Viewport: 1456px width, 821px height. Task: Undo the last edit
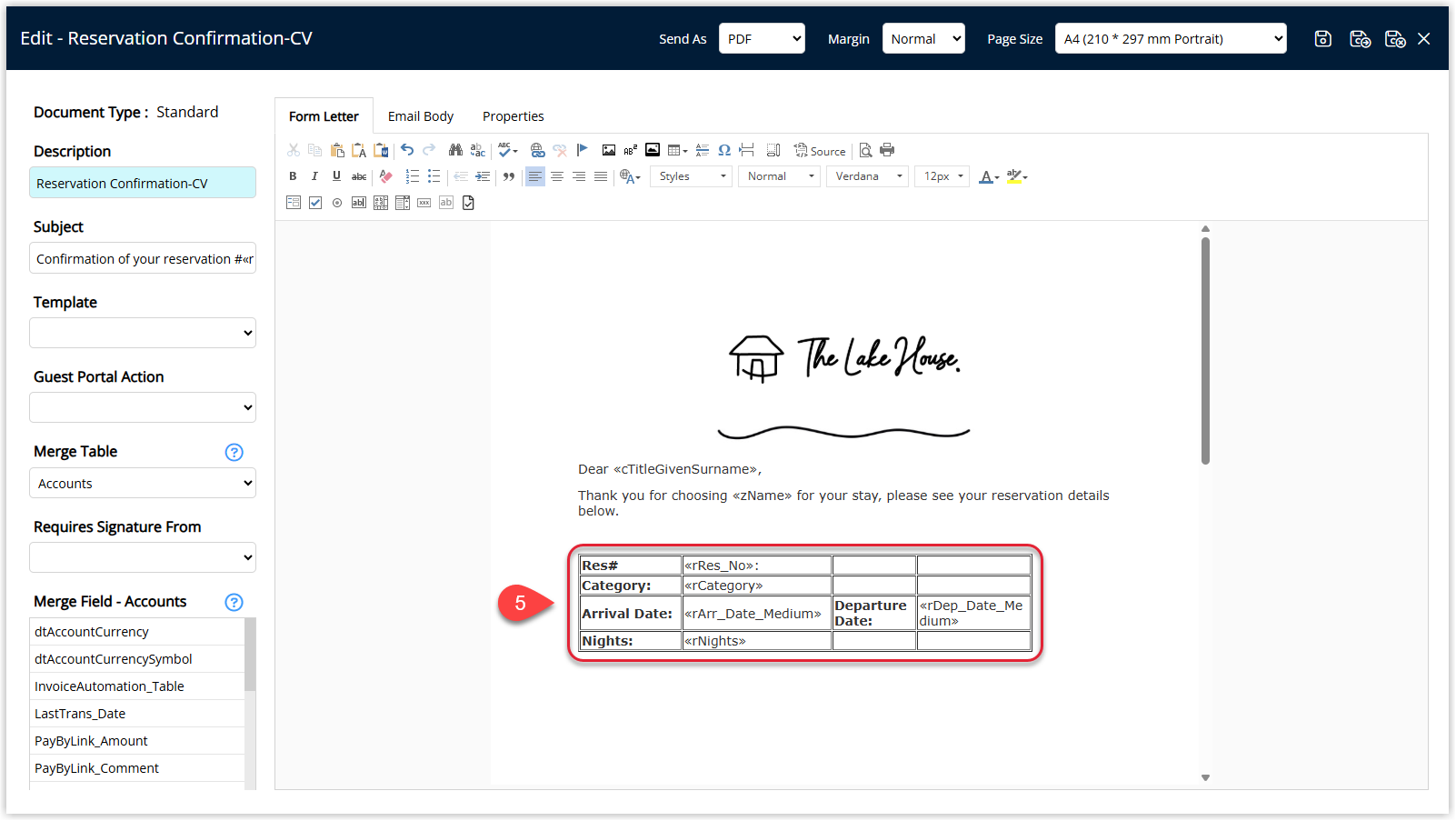(407, 150)
